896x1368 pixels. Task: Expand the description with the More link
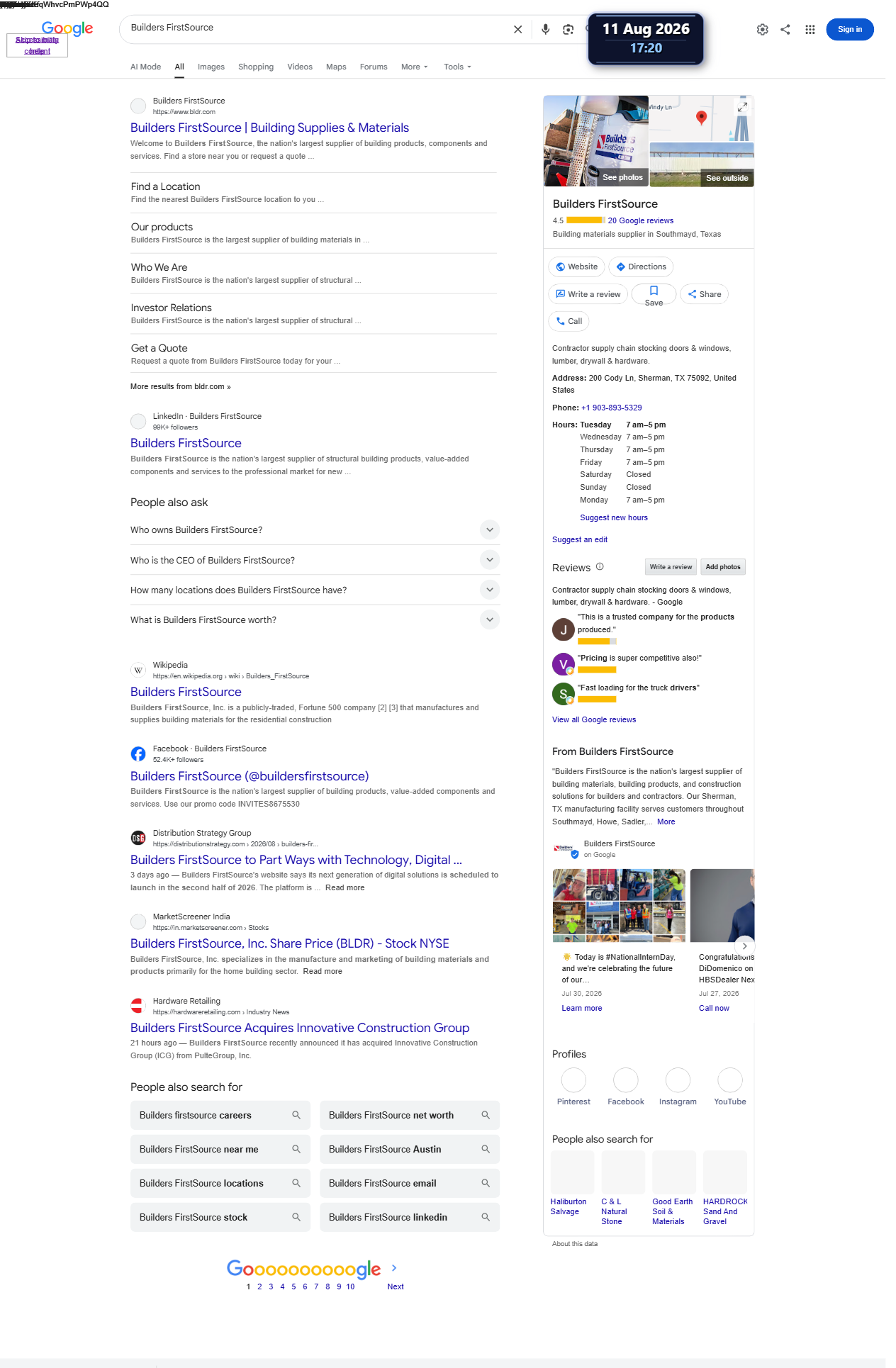click(666, 822)
